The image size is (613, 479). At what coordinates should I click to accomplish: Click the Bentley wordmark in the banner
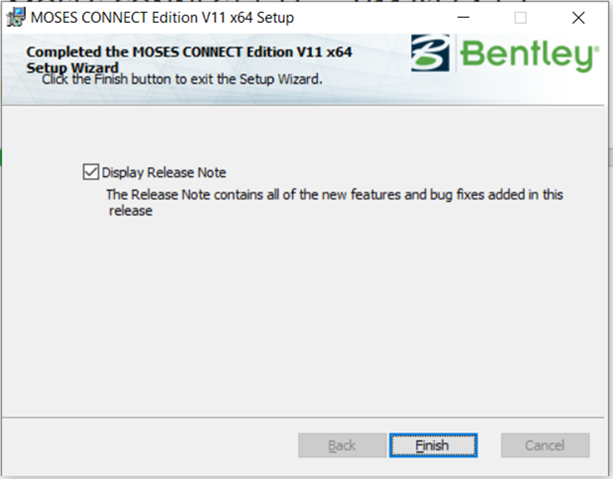tap(528, 56)
